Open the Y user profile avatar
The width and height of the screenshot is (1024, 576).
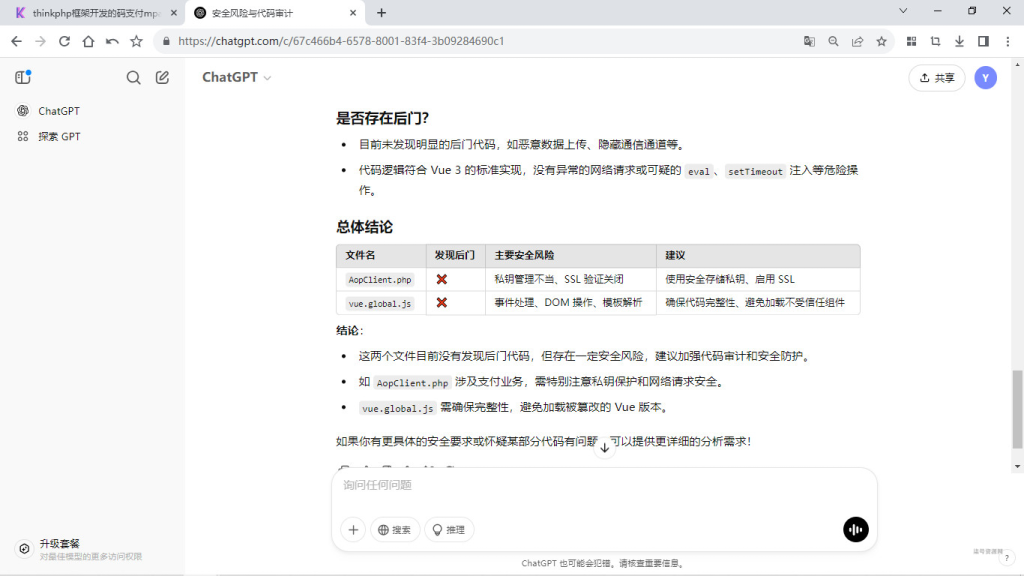(x=985, y=78)
